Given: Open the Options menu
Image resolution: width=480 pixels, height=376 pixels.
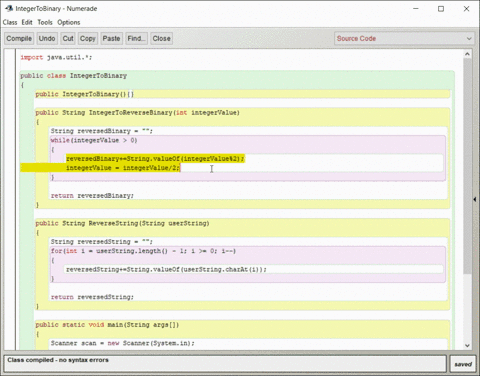Looking at the screenshot, I should tap(69, 22).
